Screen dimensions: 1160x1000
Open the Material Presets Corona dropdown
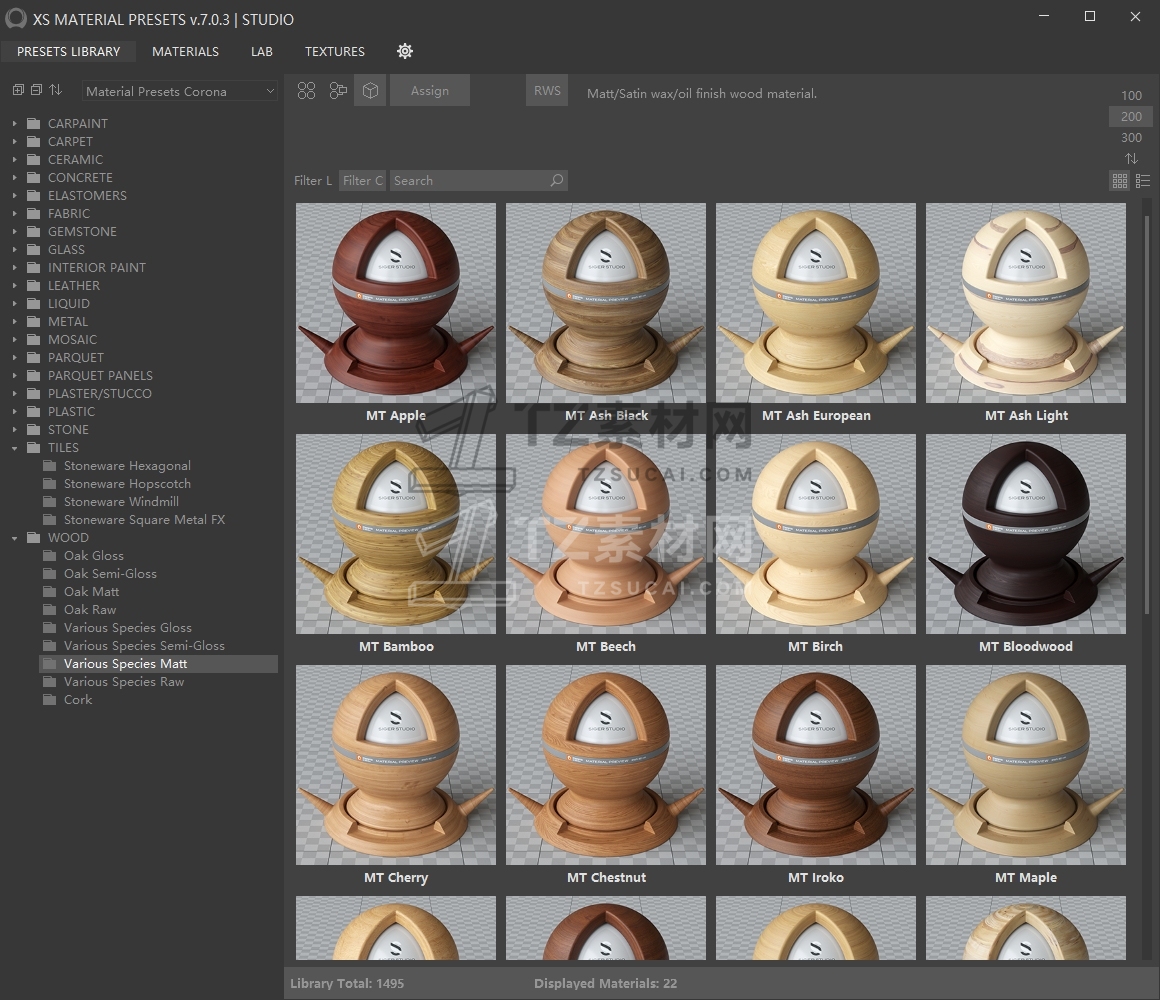click(180, 91)
